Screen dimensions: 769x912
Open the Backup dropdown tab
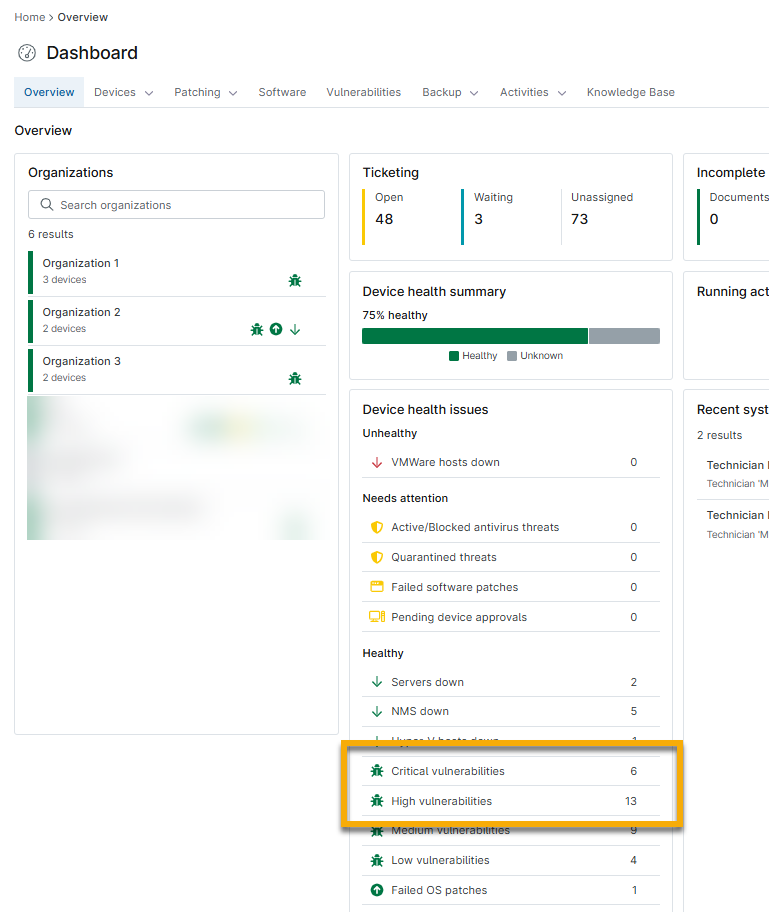tap(450, 92)
